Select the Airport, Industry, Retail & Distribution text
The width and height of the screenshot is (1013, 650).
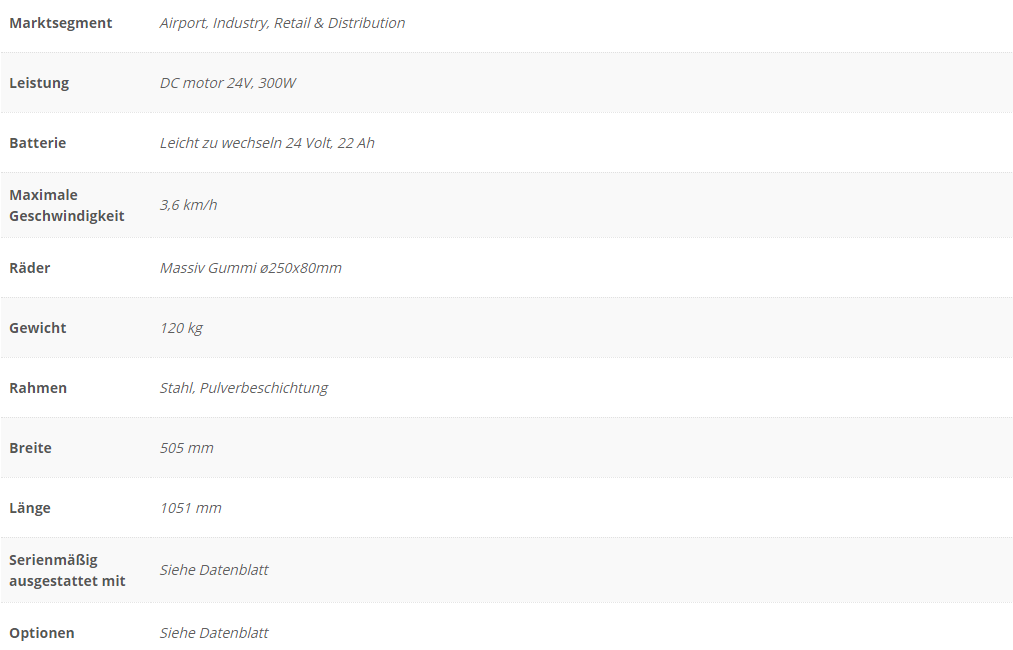tap(282, 23)
